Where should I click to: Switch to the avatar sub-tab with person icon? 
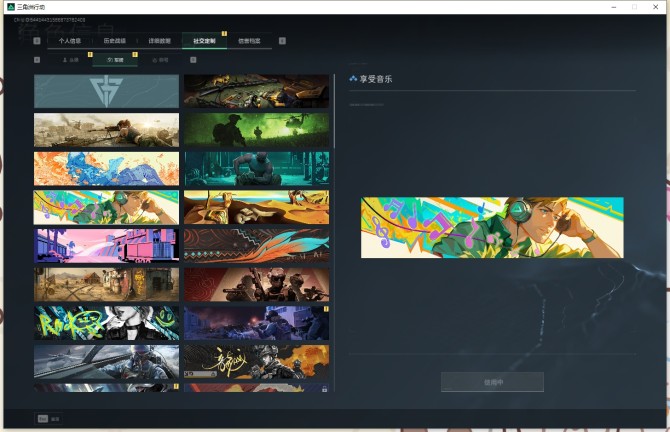(x=71, y=60)
